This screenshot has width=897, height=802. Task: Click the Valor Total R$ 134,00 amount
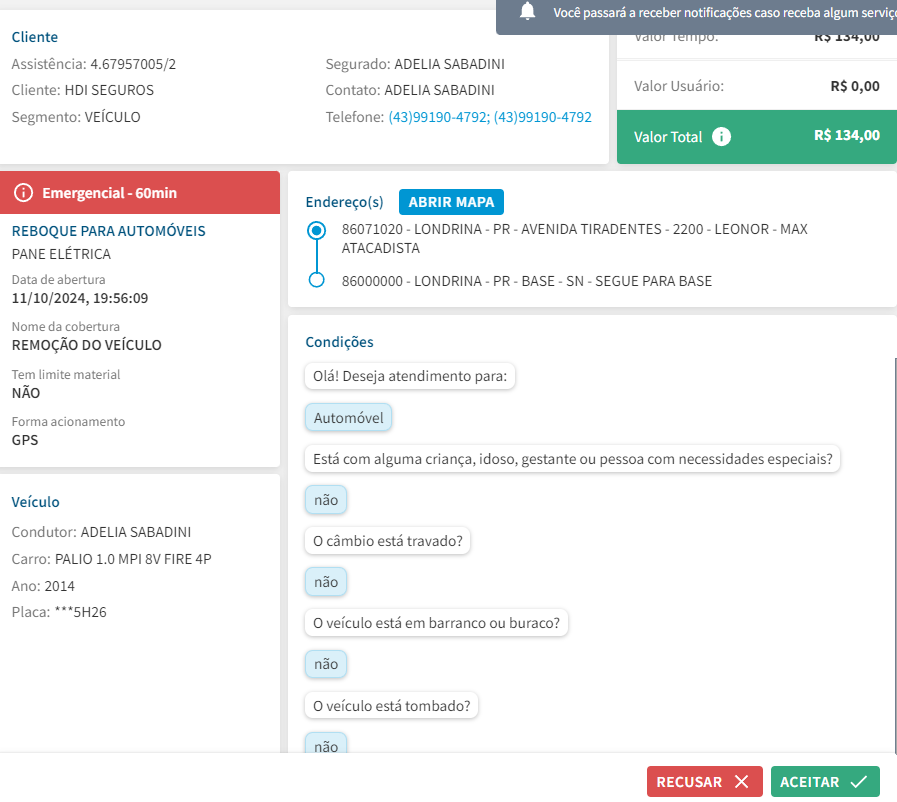tap(847, 136)
